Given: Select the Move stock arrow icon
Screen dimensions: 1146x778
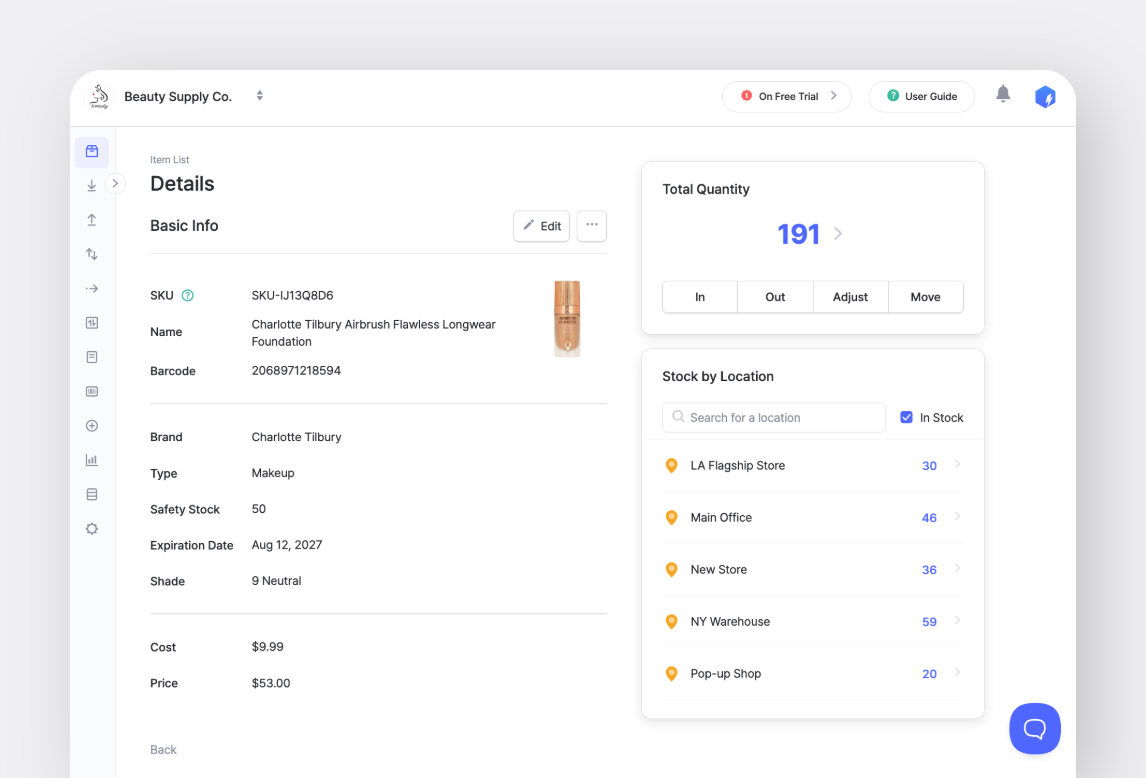Looking at the screenshot, I should (x=91, y=288).
